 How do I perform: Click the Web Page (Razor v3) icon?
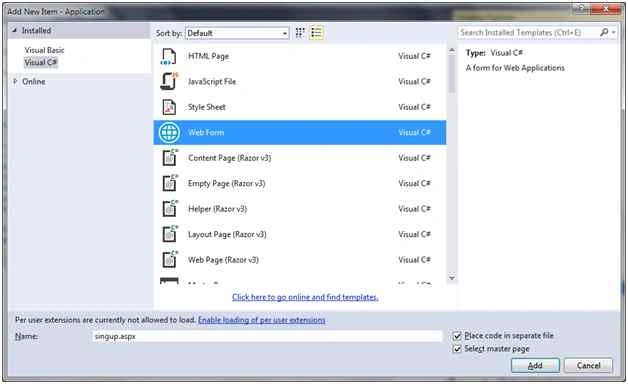pos(170,259)
